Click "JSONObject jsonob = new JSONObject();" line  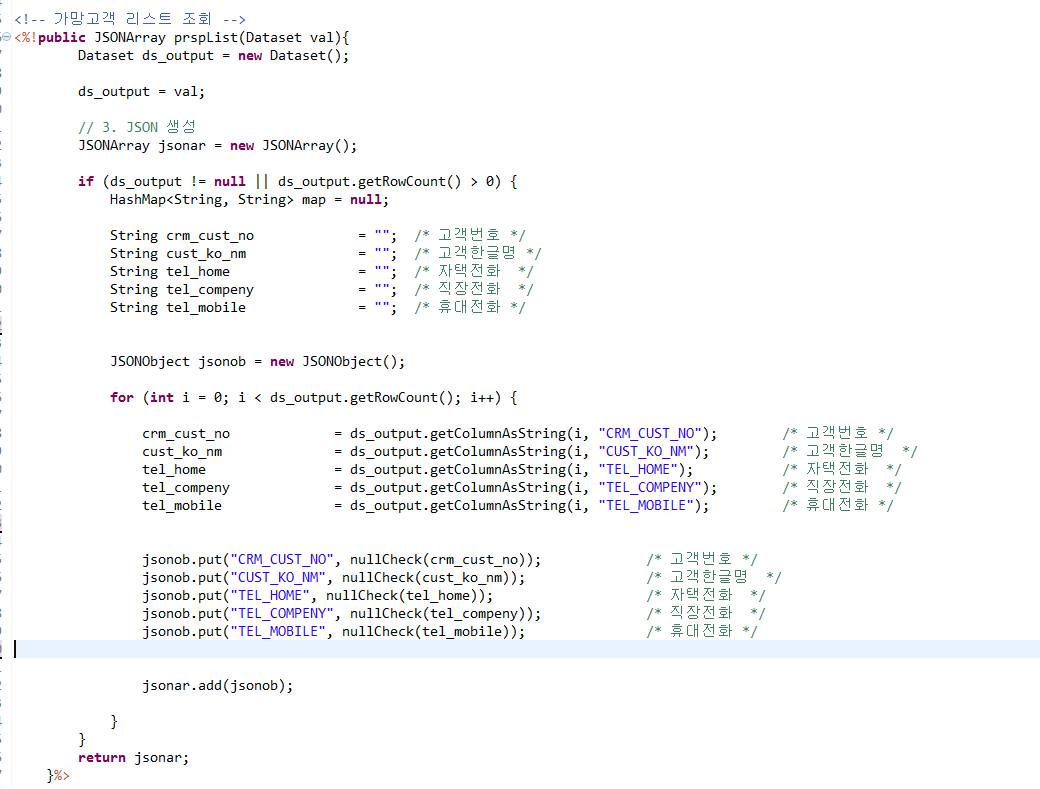tap(257, 361)
